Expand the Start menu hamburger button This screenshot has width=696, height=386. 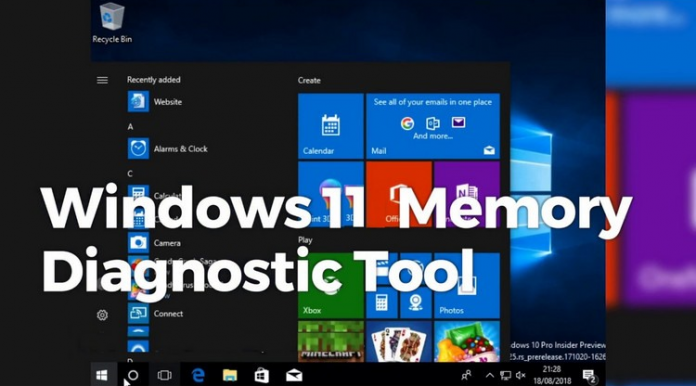point(102,80)
